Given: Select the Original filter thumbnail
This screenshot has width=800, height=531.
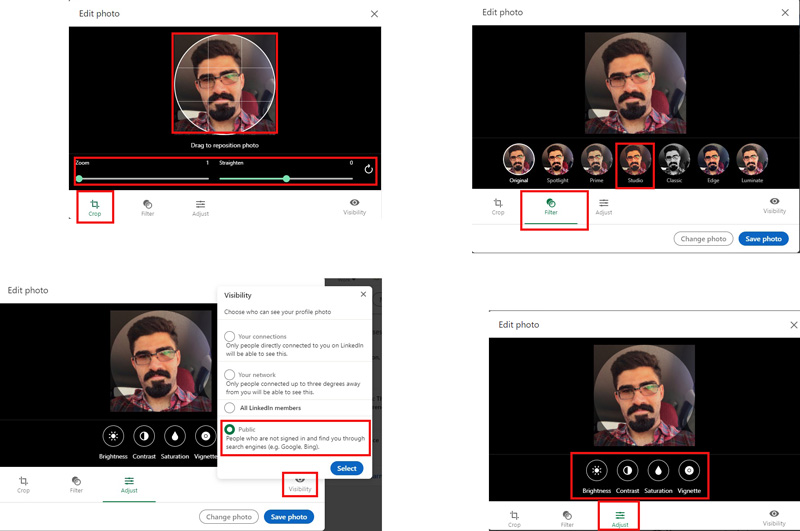Looking at the screenshot, I should 518,160.
